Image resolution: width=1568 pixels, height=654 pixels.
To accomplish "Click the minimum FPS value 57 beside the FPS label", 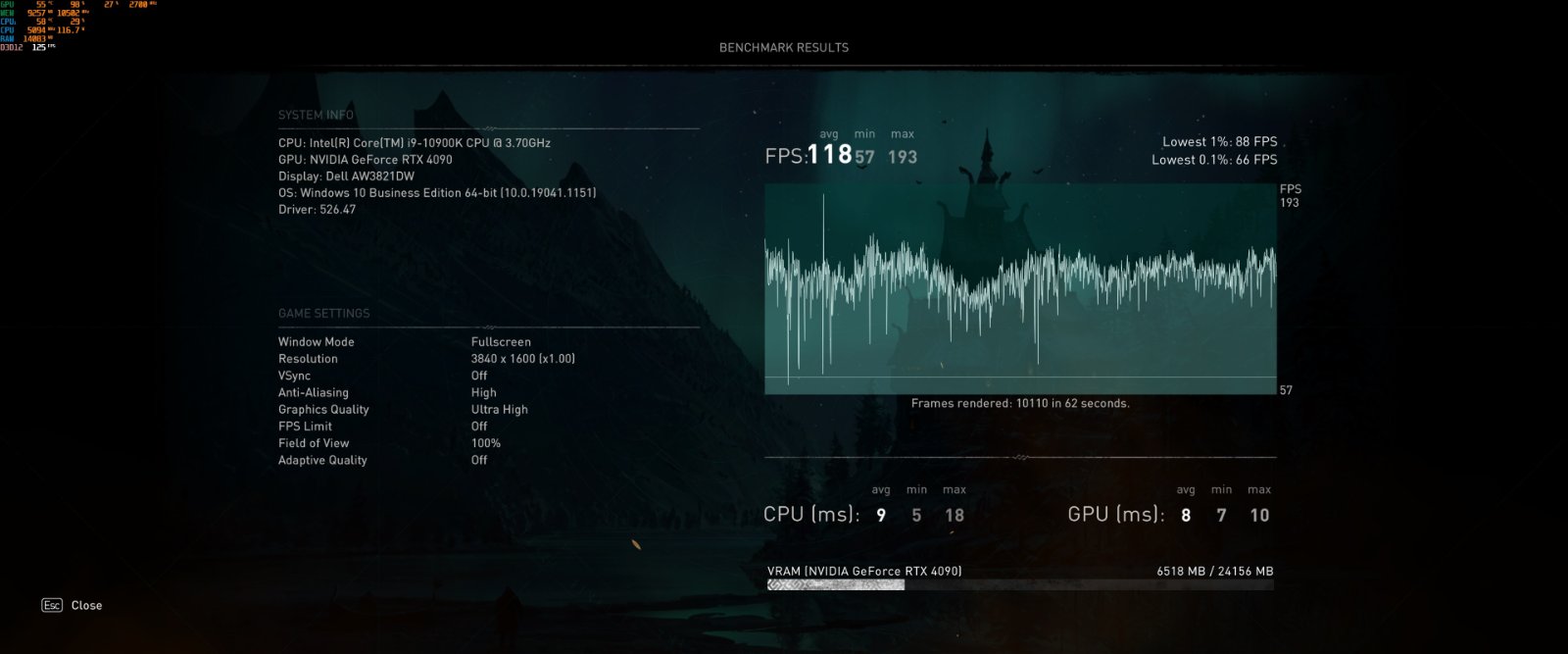I will [x=864, y=157].
